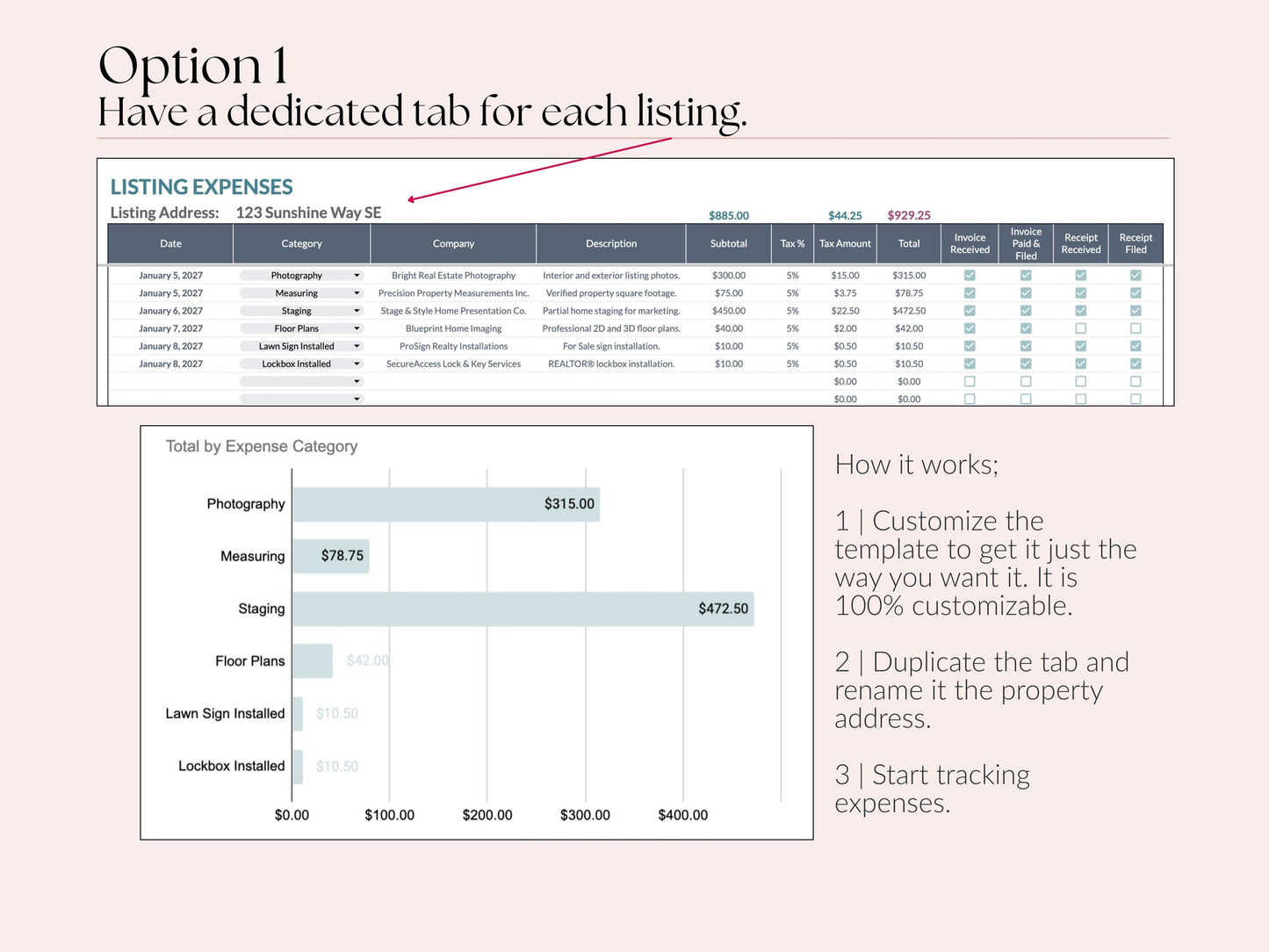Select the $450.00 subtotal cell
This screenshot has height=952, width=1269.
[729, 311]
